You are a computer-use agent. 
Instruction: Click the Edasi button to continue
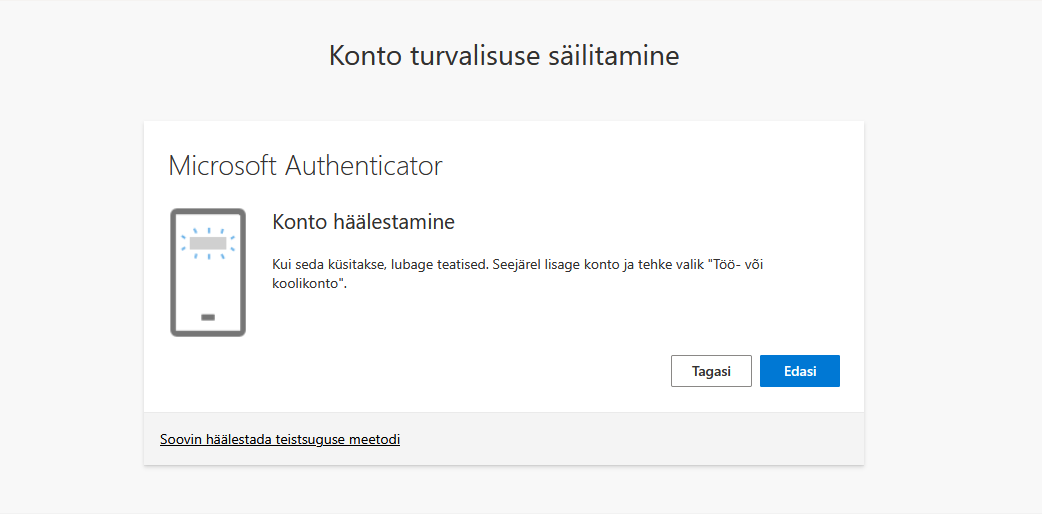coord(799,371)
